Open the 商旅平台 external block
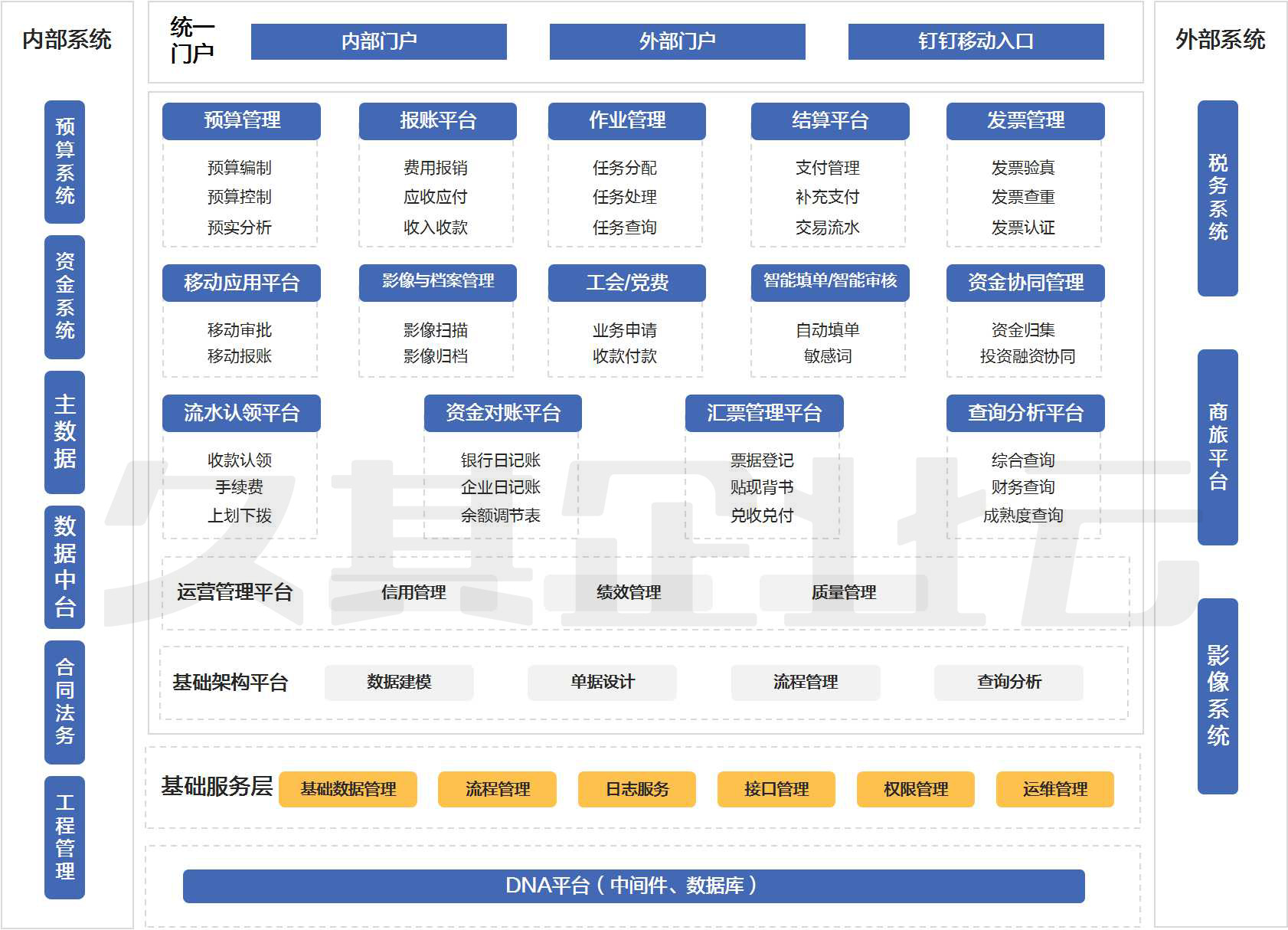Image resolution: width=1288 pixels, height=930 pixels. [x=1218, y=447]
